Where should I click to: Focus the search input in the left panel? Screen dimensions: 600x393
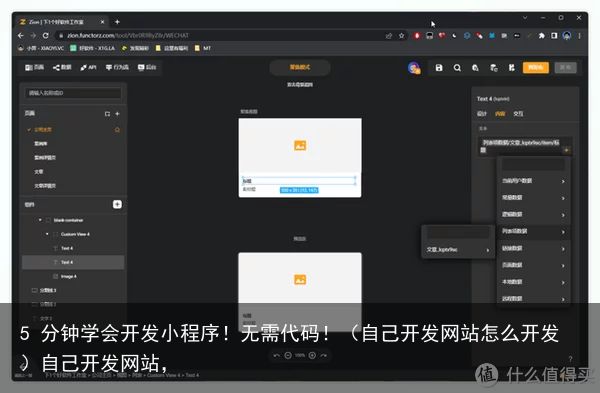tap(73, 93)
